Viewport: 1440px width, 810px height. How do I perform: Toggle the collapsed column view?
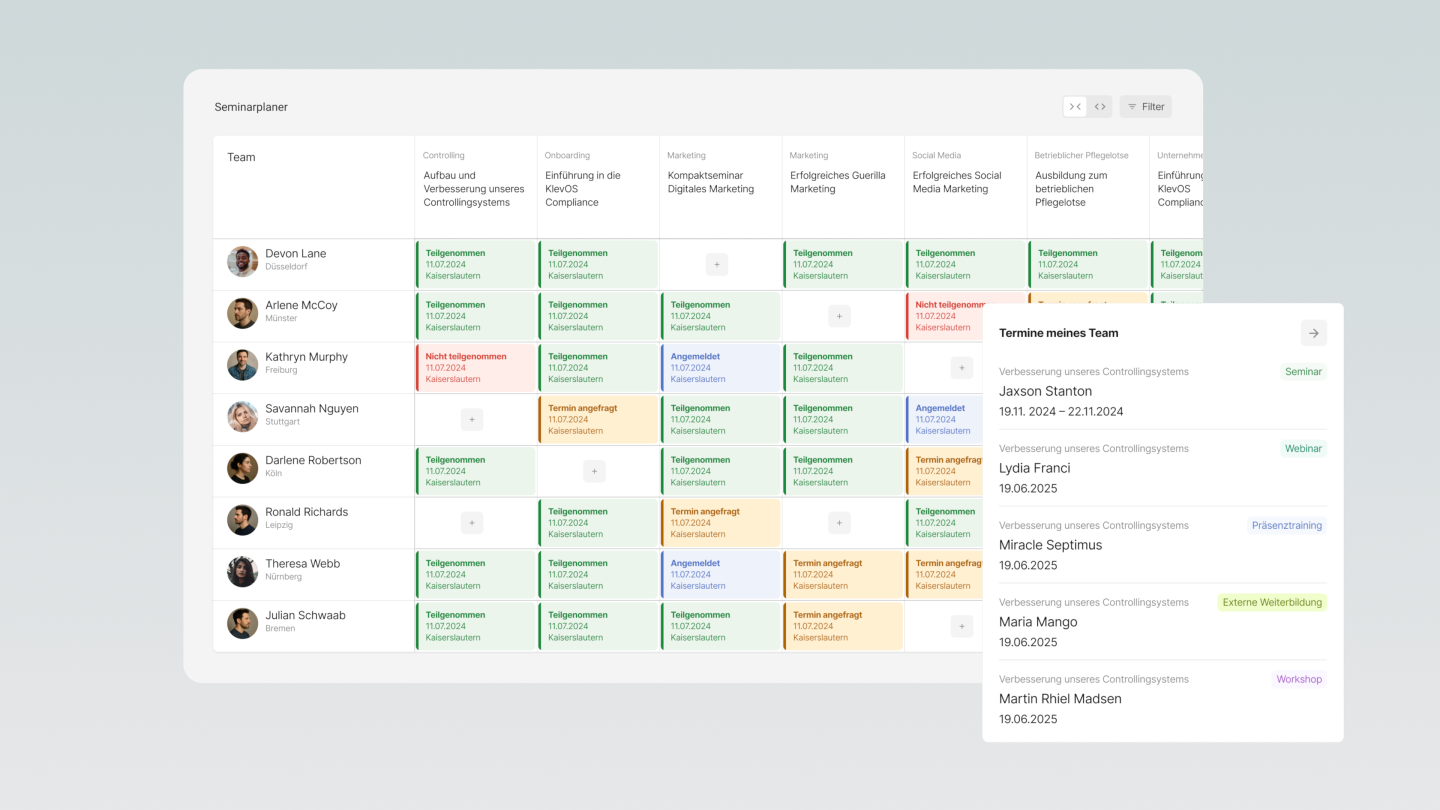coord(1075,106)
